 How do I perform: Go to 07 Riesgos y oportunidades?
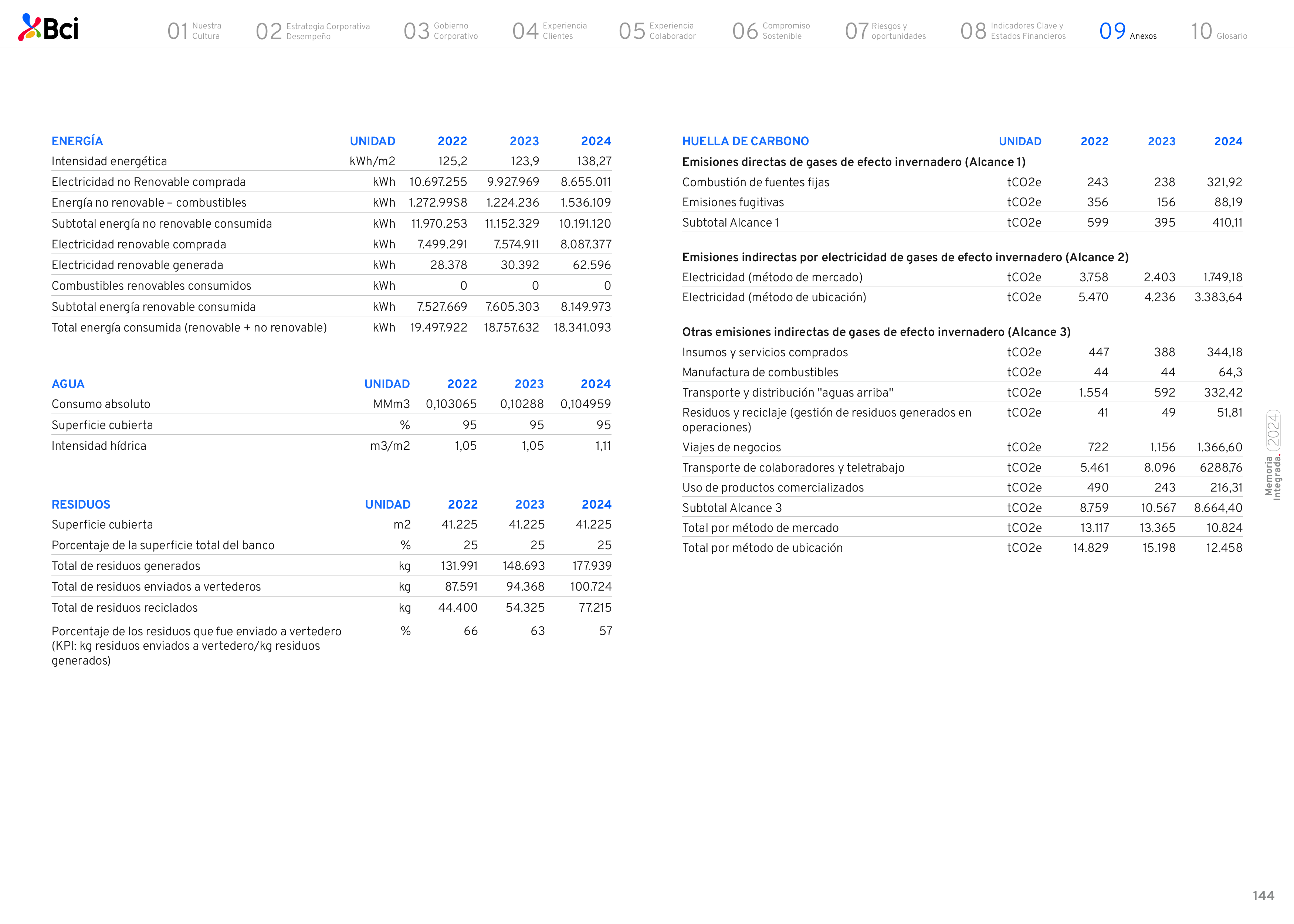coord(885,31)
